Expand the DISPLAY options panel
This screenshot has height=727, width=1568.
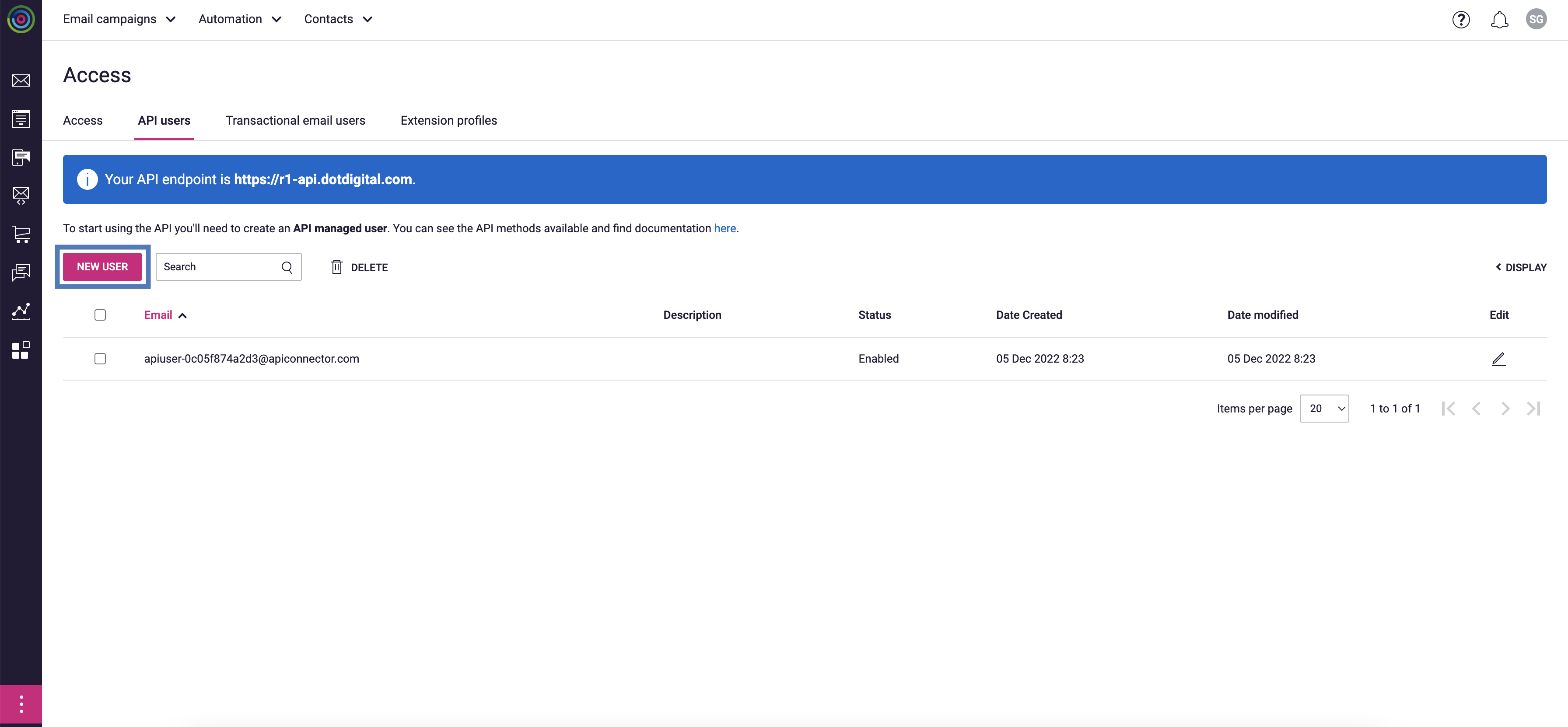tap(1520, 267)
